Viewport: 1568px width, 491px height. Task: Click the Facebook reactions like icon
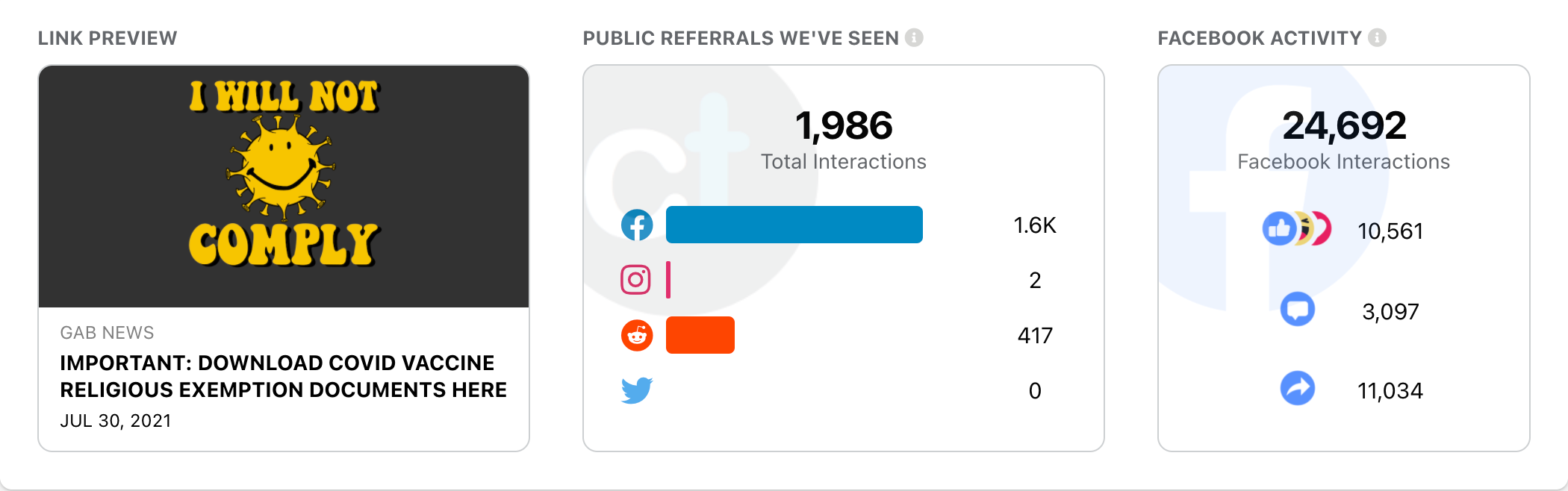click(1280, 229)
